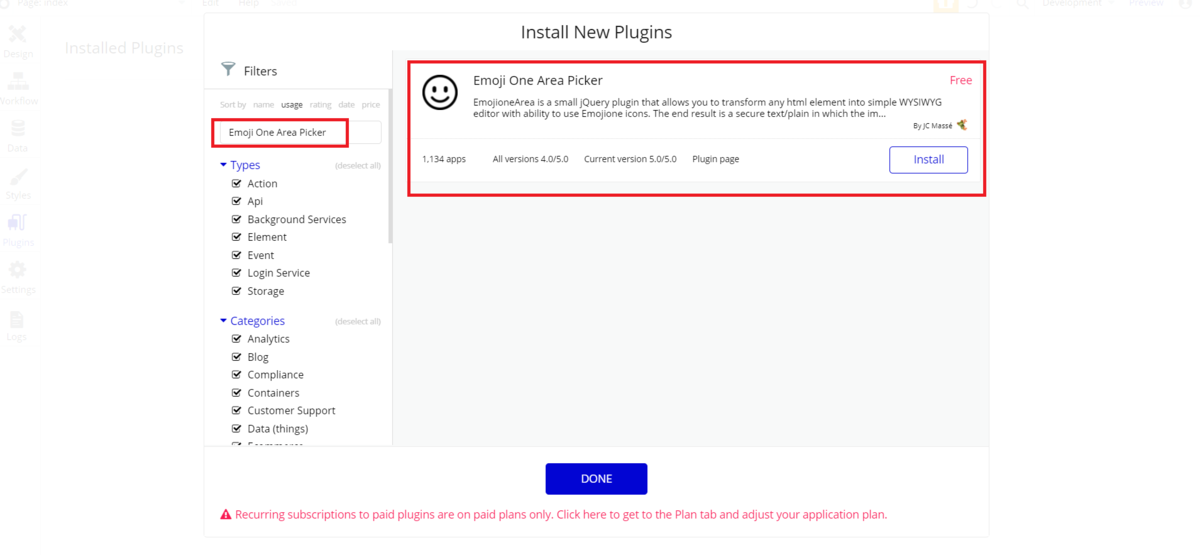1200x555 pixels.
Task: Uncheck the Compliance category checkbox
Action: click(237, 375)
